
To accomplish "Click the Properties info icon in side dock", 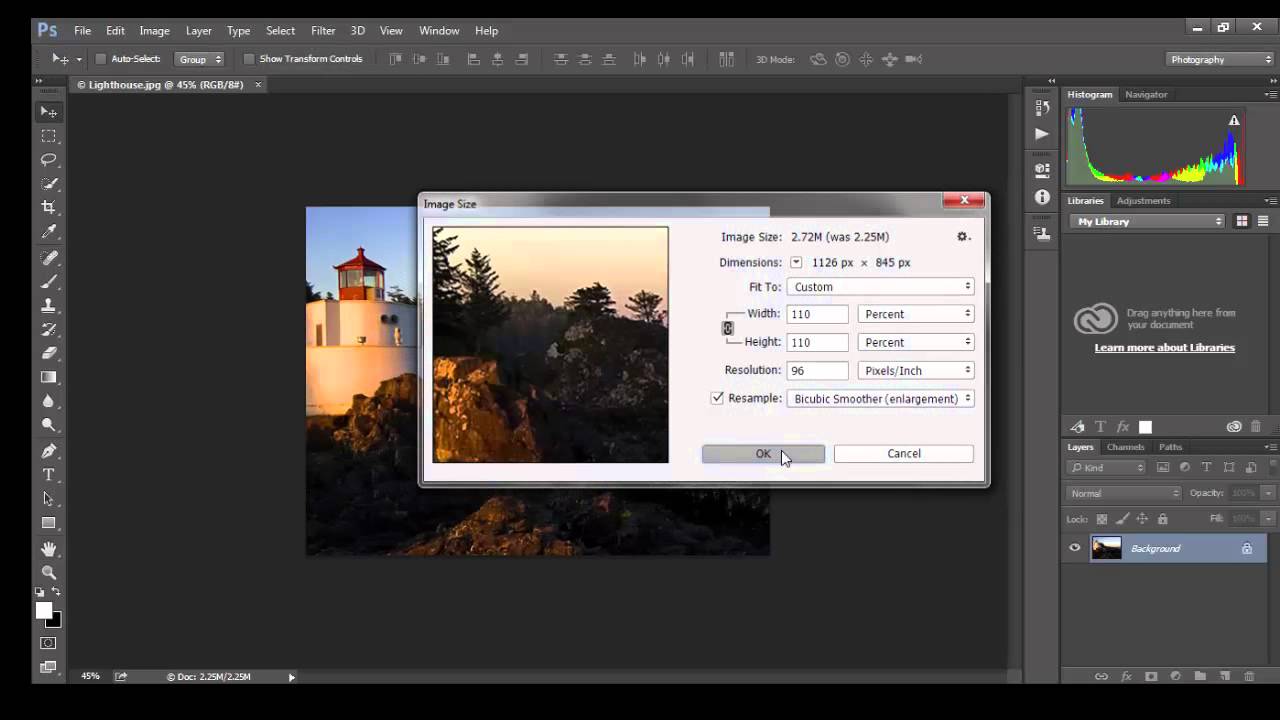I will 1042,198.
